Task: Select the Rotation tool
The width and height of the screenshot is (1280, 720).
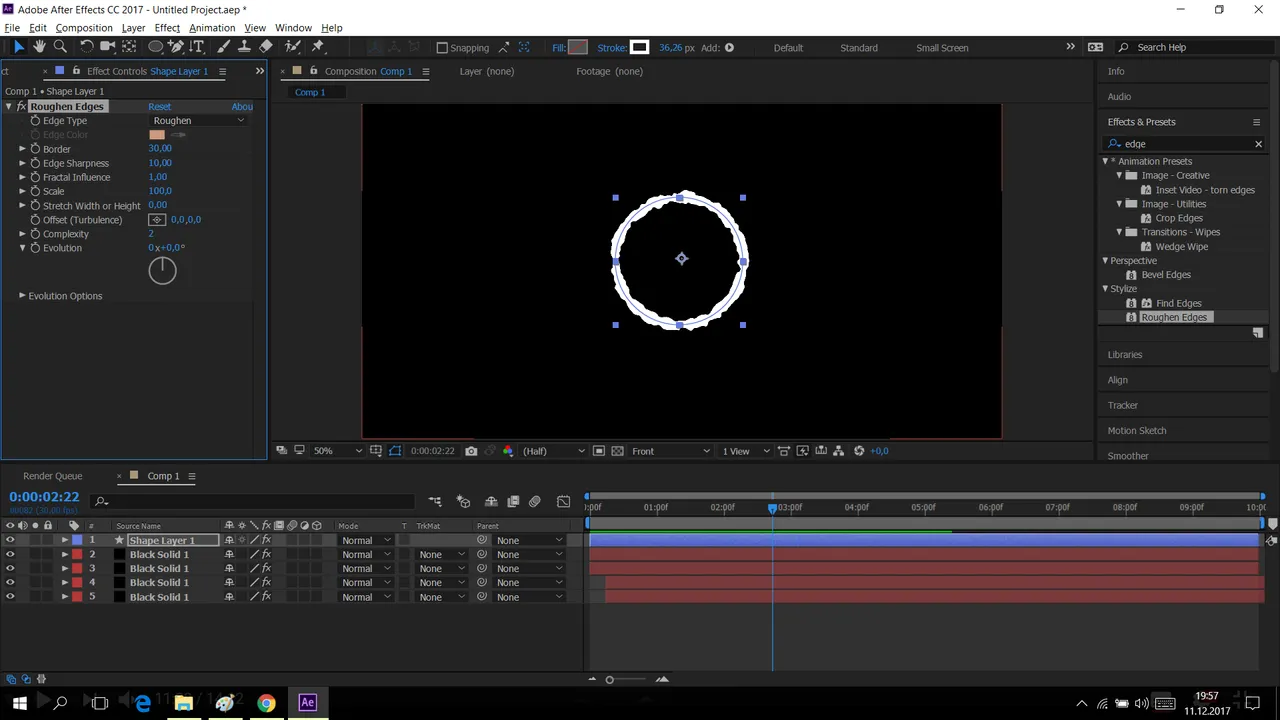Action: (87, 47)
